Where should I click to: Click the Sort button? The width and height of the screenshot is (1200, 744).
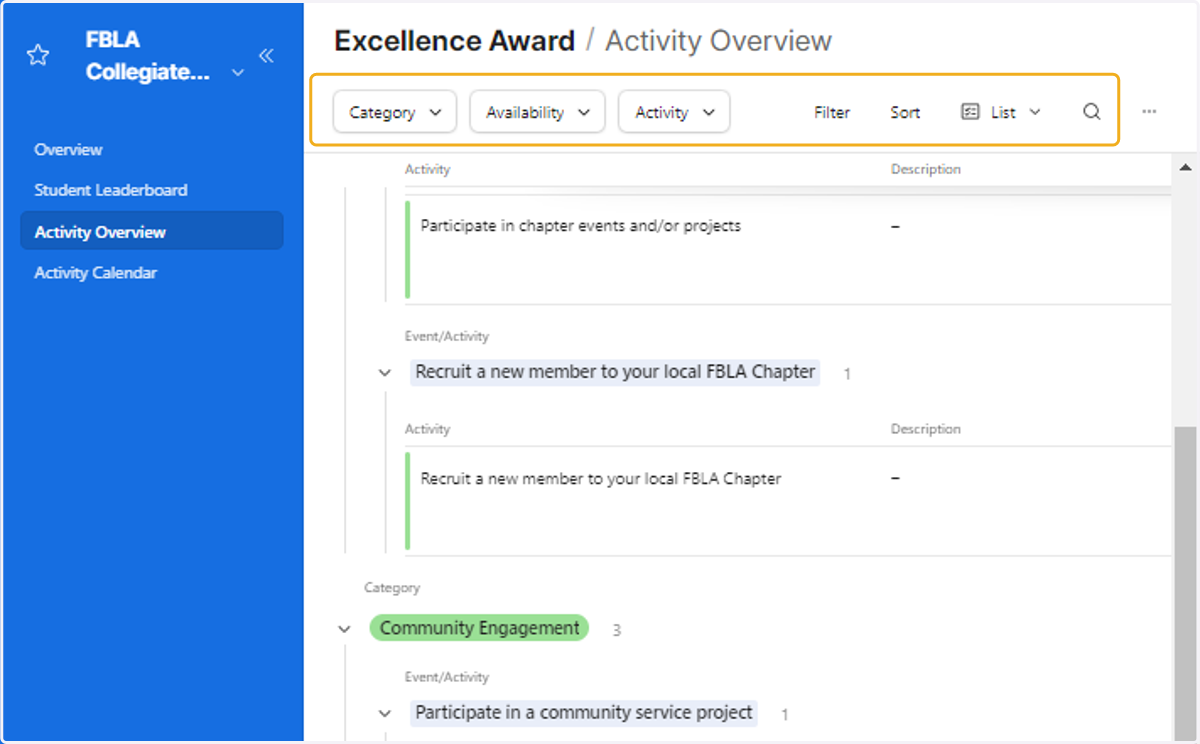(x=905, y=112)
